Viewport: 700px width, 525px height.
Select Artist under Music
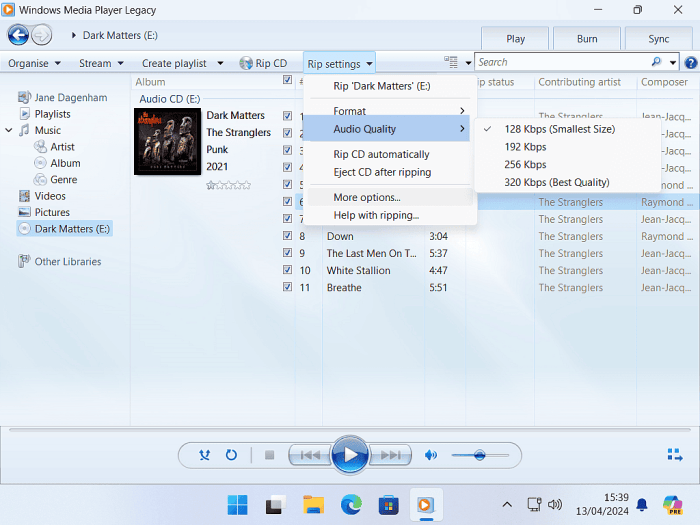(x=62, y=147)
